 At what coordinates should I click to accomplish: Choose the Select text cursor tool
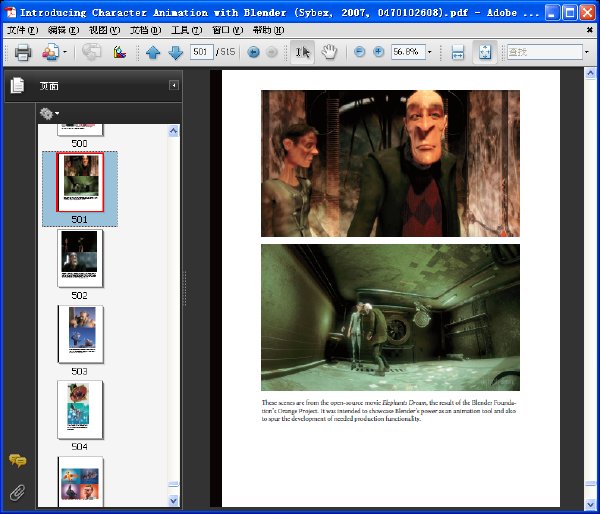[x=302, y=52]
